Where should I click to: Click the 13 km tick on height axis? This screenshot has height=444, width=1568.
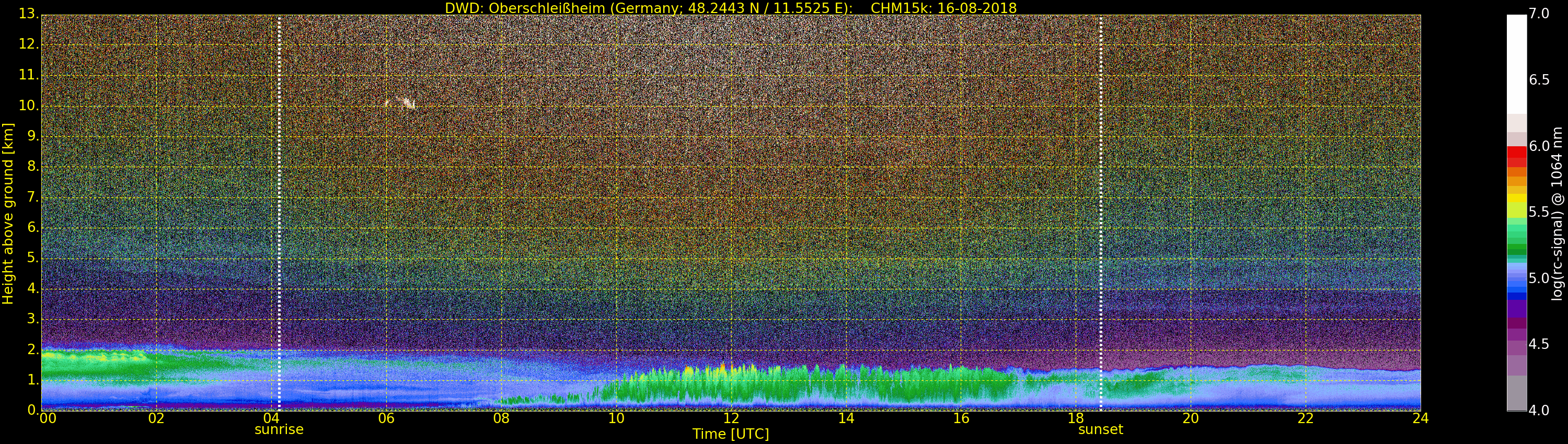pos(27,14)
